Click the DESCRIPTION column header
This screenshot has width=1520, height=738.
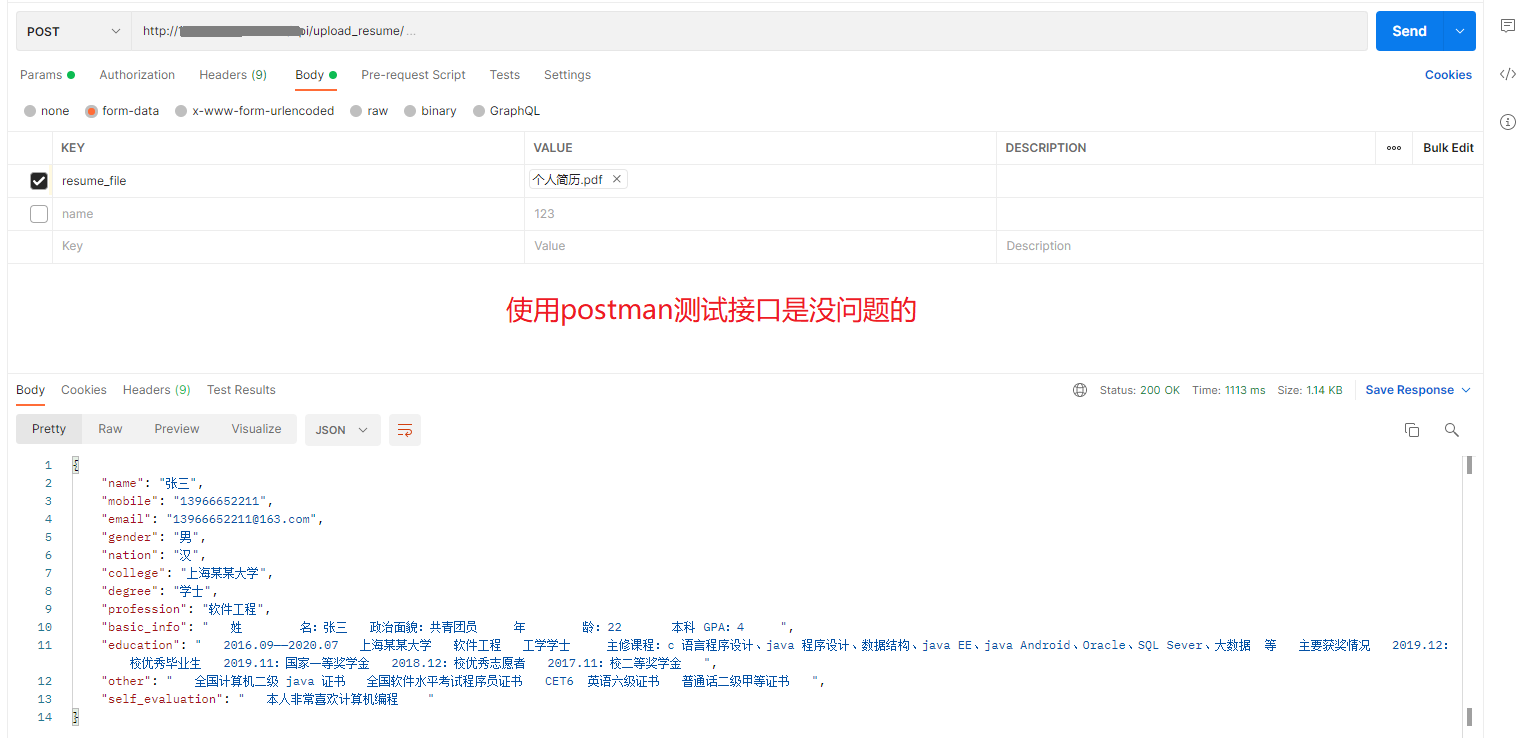click(x=1046, y=148)
